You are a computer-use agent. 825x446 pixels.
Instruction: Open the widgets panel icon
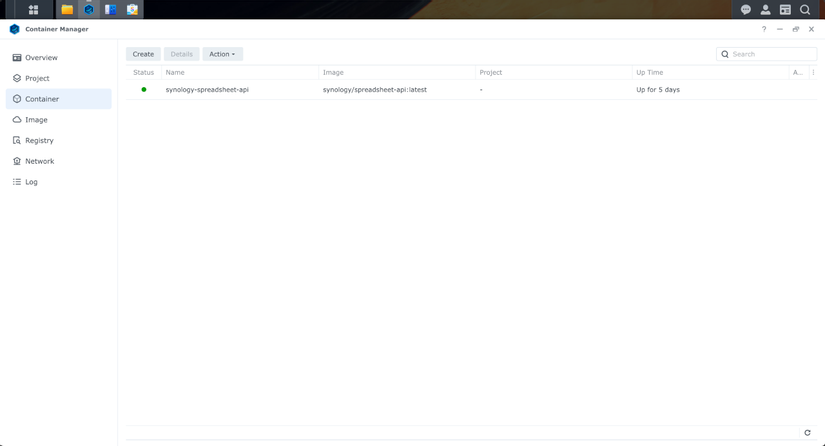[x=785, y=9]
